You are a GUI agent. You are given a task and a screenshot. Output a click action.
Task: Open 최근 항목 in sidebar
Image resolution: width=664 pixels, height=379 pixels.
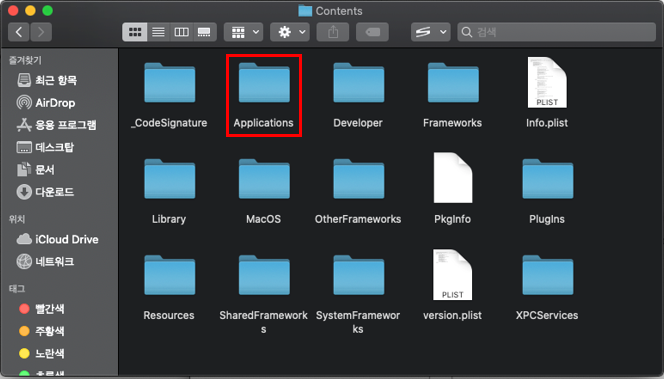pyautogui.click(x=47, y=80)
